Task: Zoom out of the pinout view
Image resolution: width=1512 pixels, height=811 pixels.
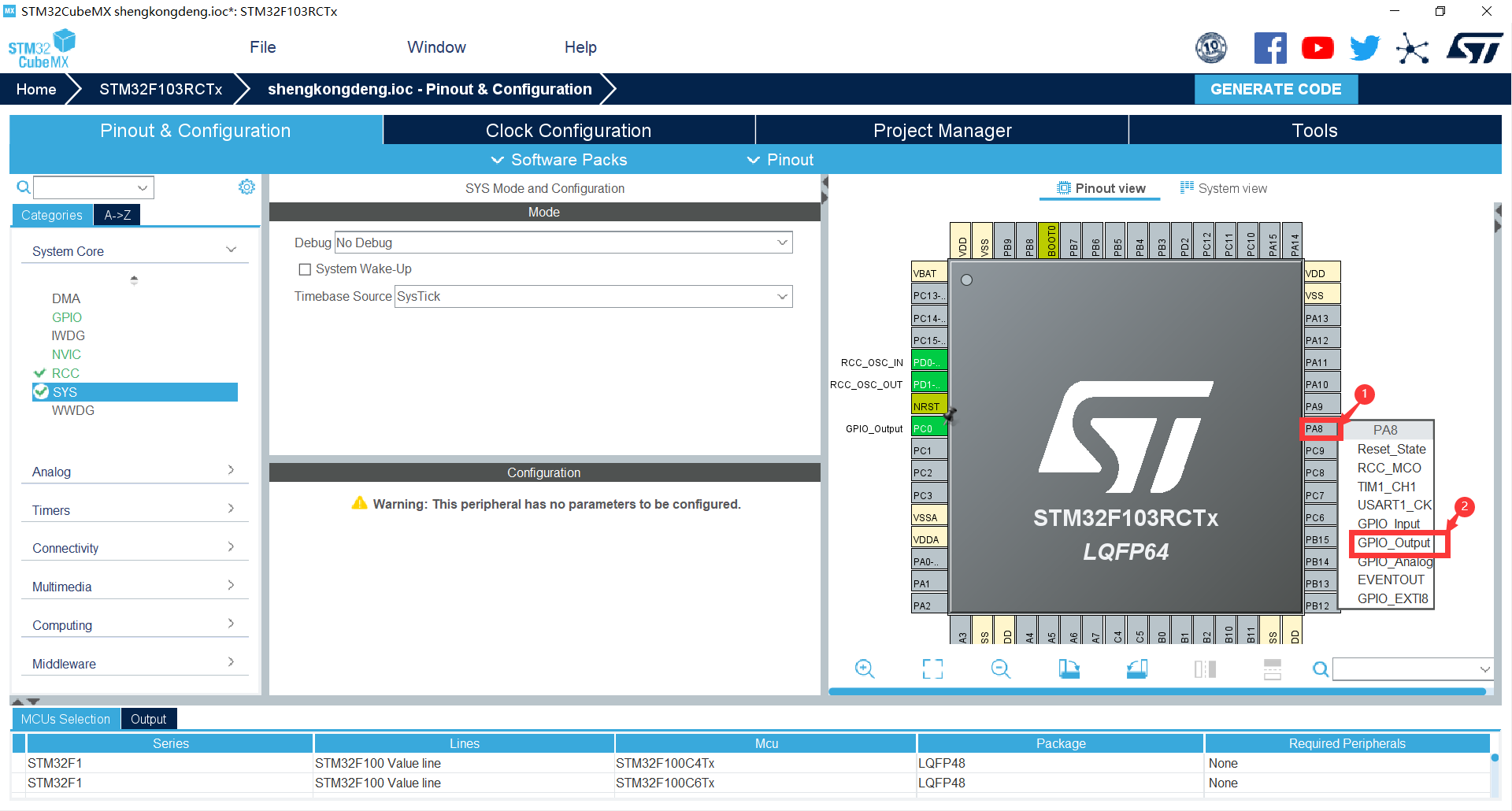Action: tap(1000, 668)
